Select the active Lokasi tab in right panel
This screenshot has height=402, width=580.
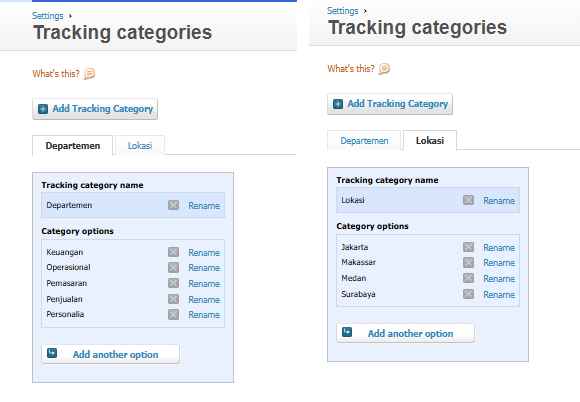430,141
